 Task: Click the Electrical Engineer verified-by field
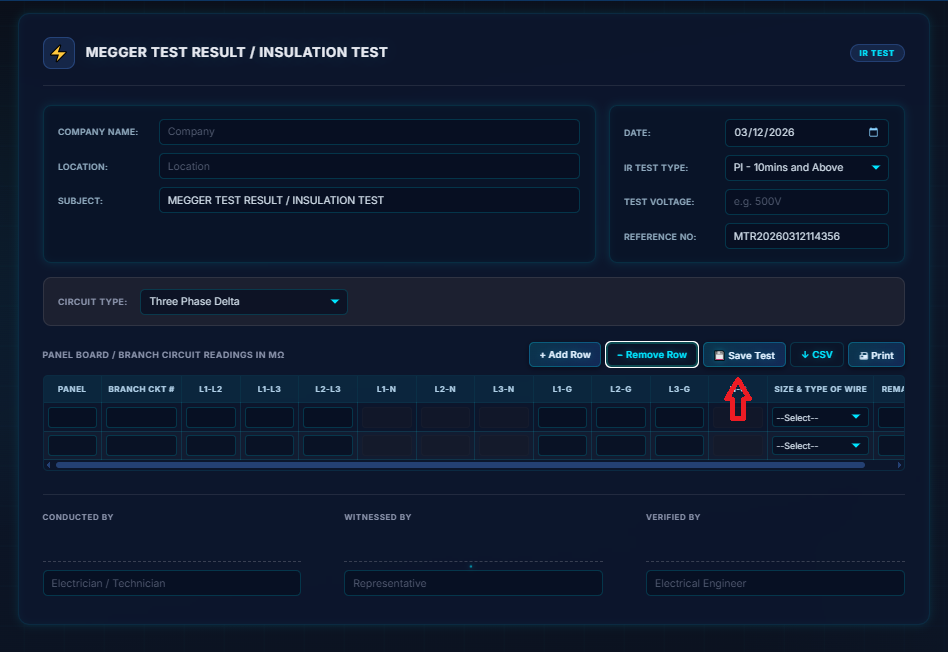774,583
